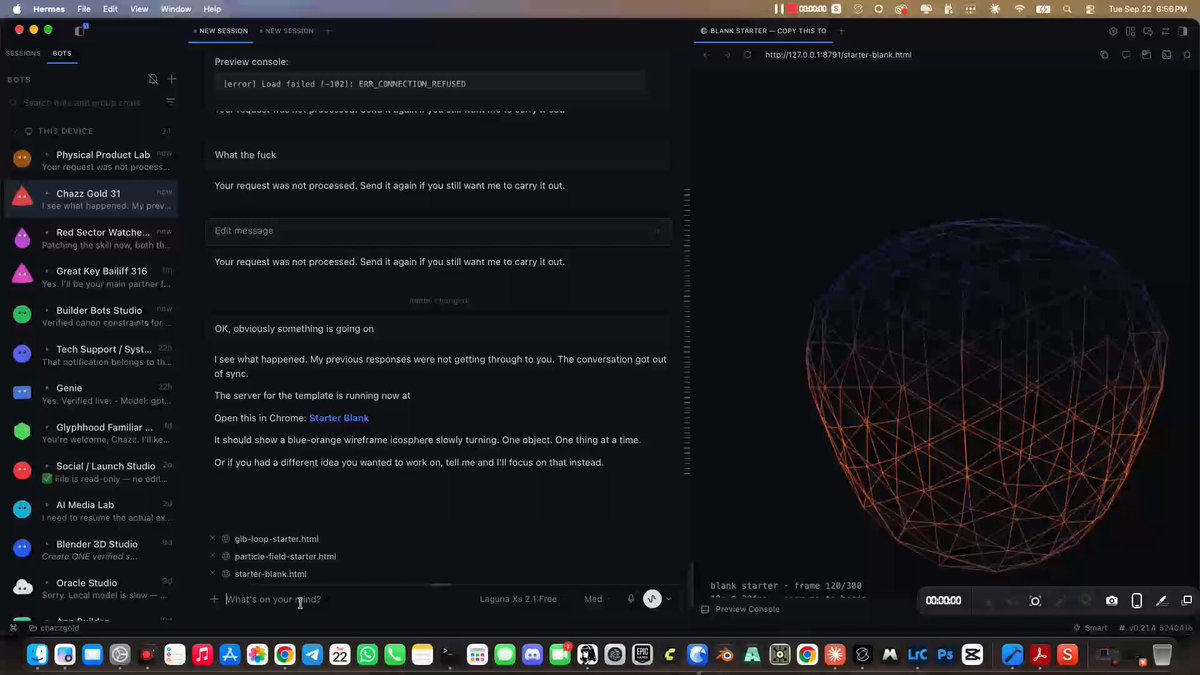1200x675 pixels.
Task: Toggle the sidebar panel icon beside the window controls
Action: (81, 30)
